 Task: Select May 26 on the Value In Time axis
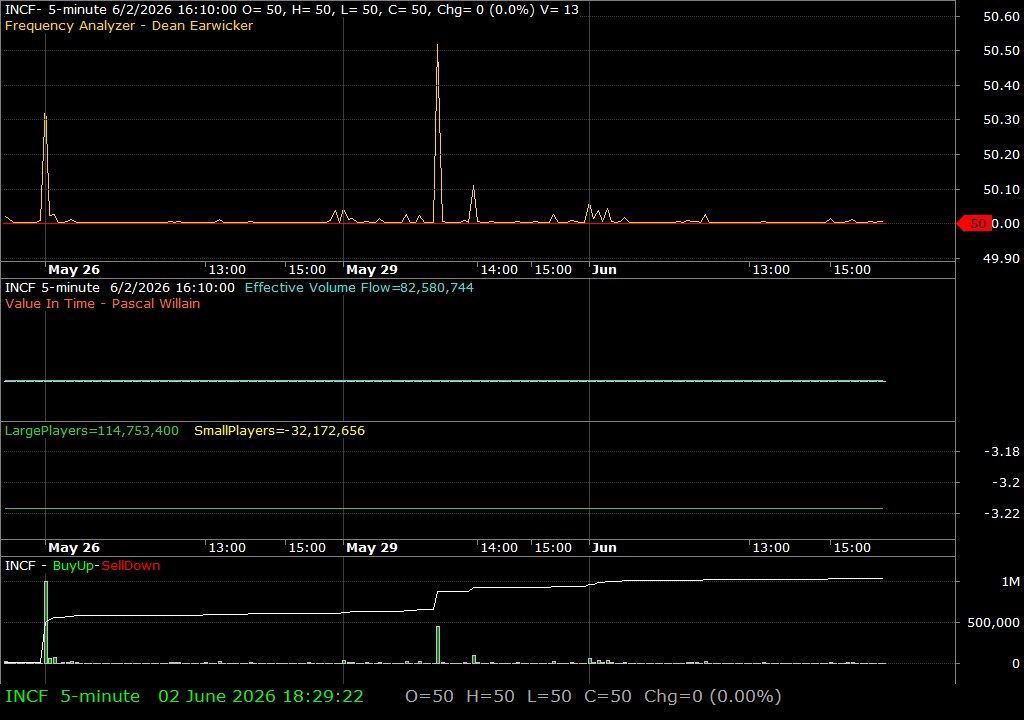[x=74, y=548]
